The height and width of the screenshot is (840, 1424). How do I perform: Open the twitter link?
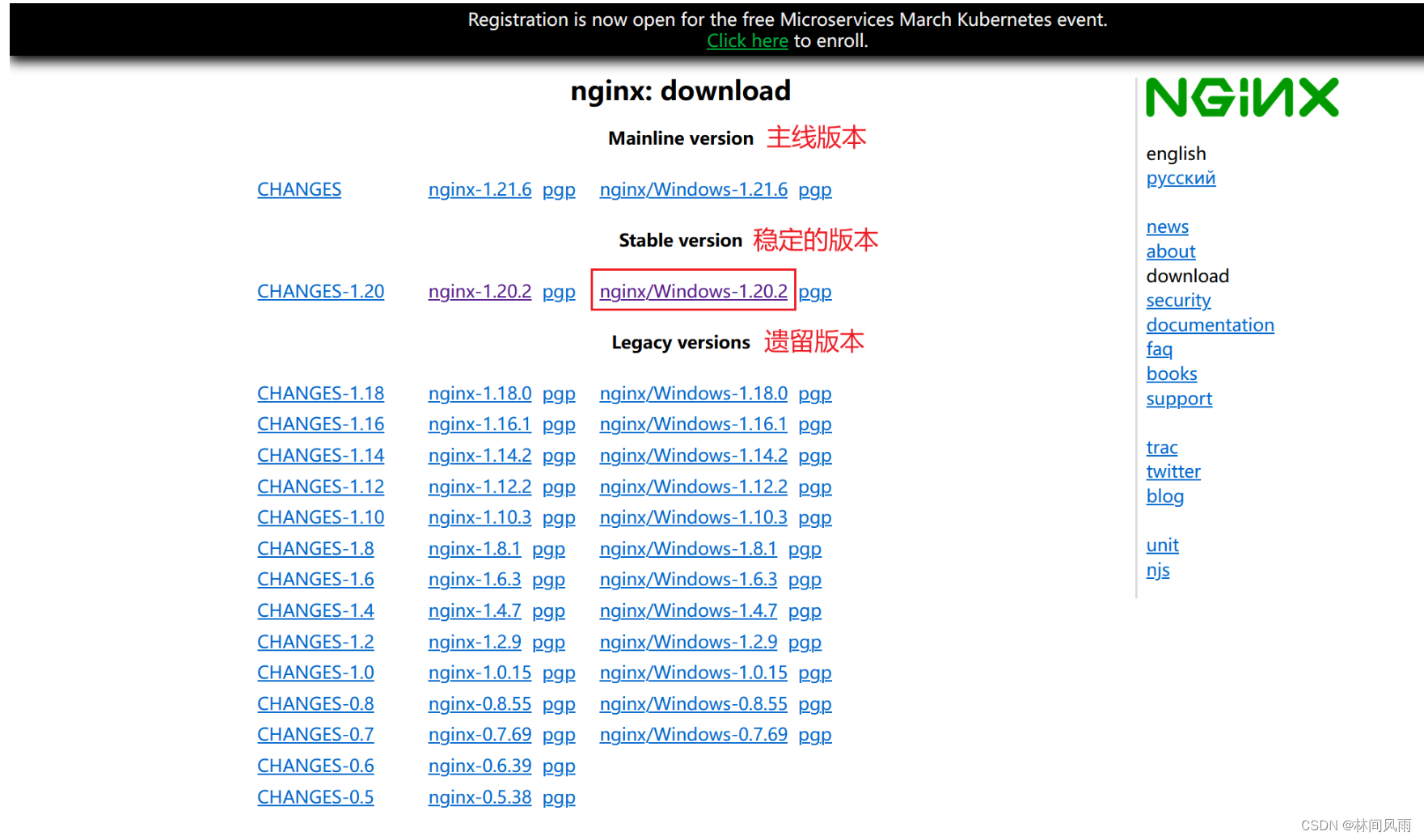(x=1173, y=472)
